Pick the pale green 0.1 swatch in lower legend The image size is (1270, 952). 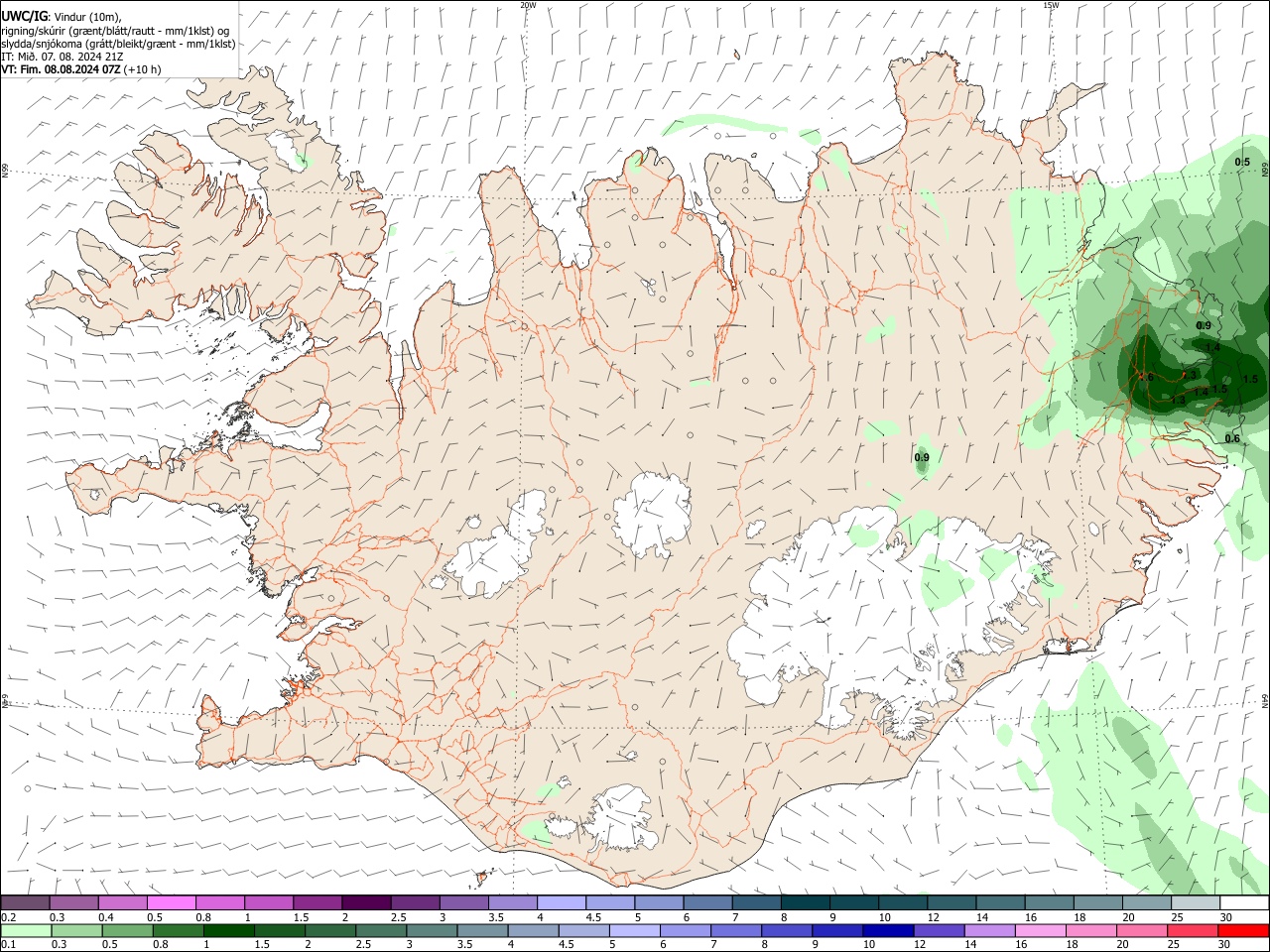[26, 930]
